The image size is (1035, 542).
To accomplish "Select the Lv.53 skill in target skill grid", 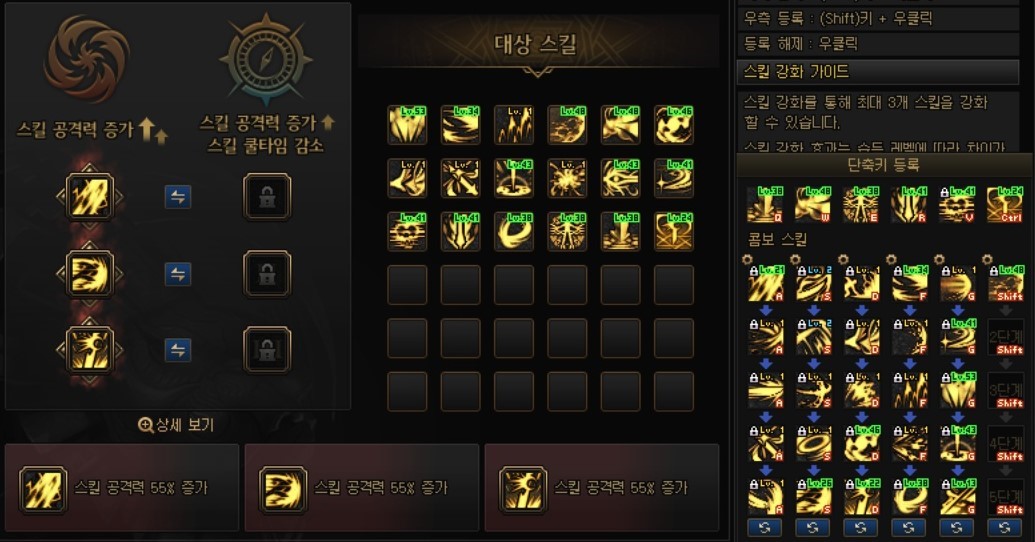I will click(x=407, y=124).
